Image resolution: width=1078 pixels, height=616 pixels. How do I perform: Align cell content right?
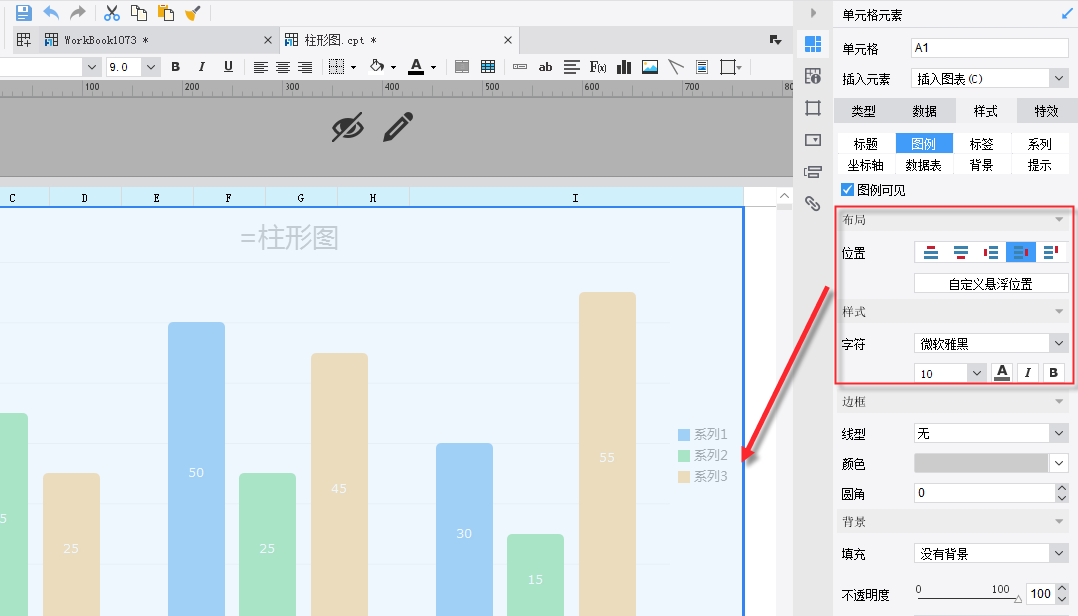coord(305,67)
